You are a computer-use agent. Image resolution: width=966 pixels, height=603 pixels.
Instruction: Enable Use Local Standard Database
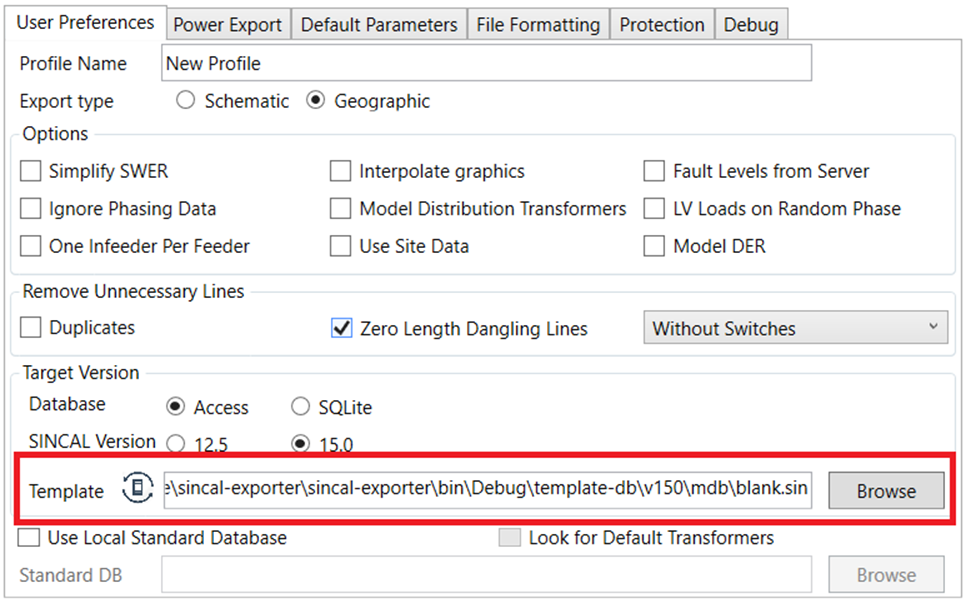(30, 538)
